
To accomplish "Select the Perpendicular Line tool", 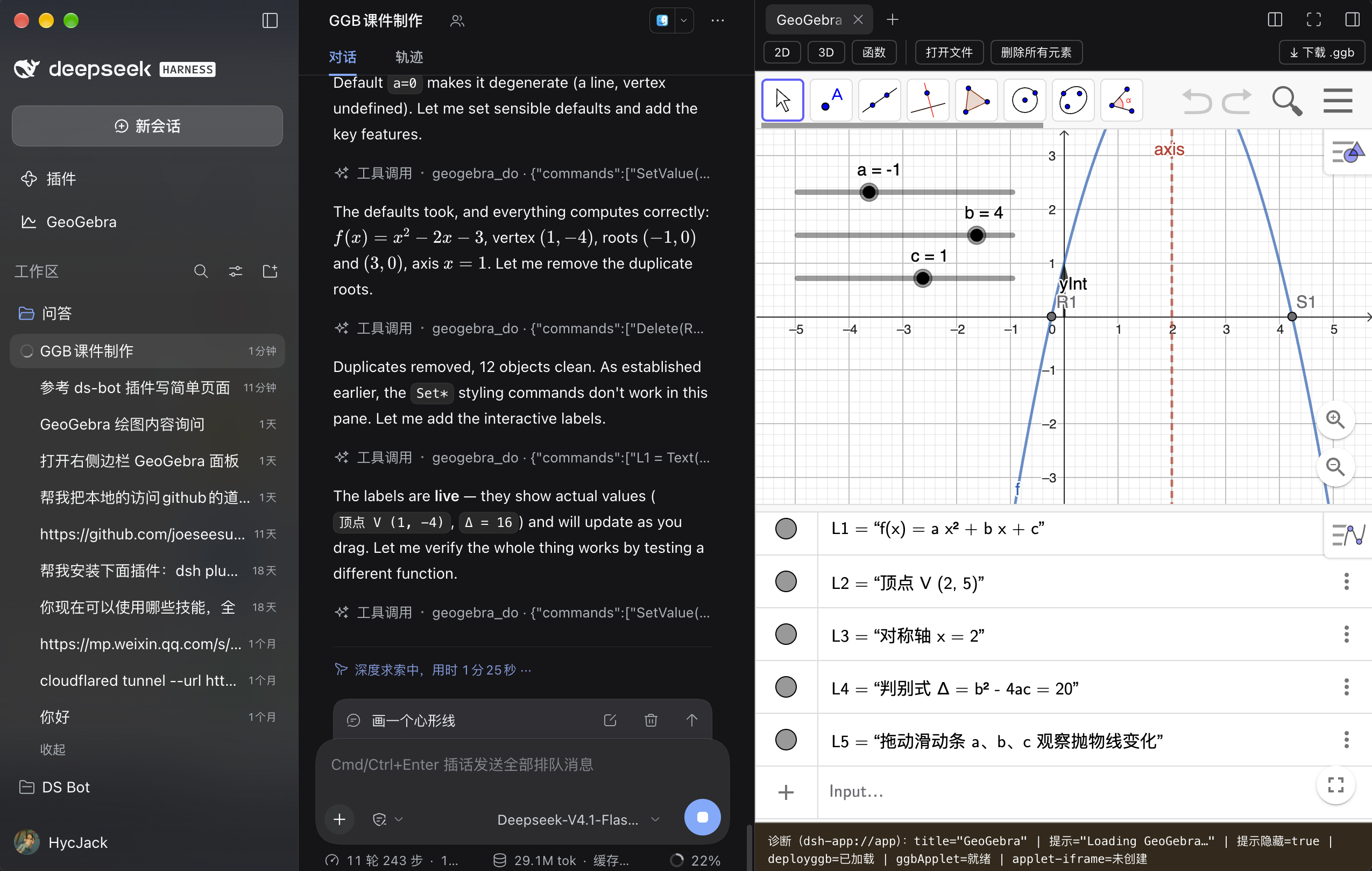I will point(928,100).
